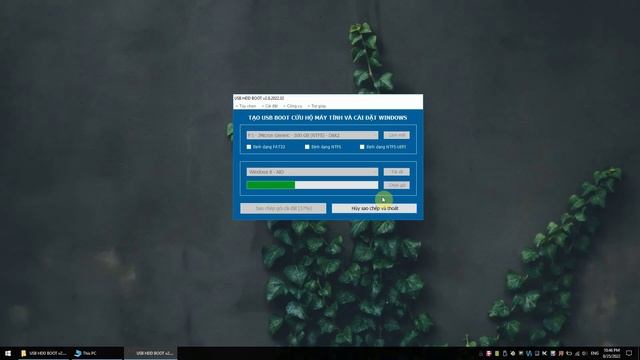Click the Làm mới refresh button
The height and width of the screenshot is (360, 640).
(396, 135)
